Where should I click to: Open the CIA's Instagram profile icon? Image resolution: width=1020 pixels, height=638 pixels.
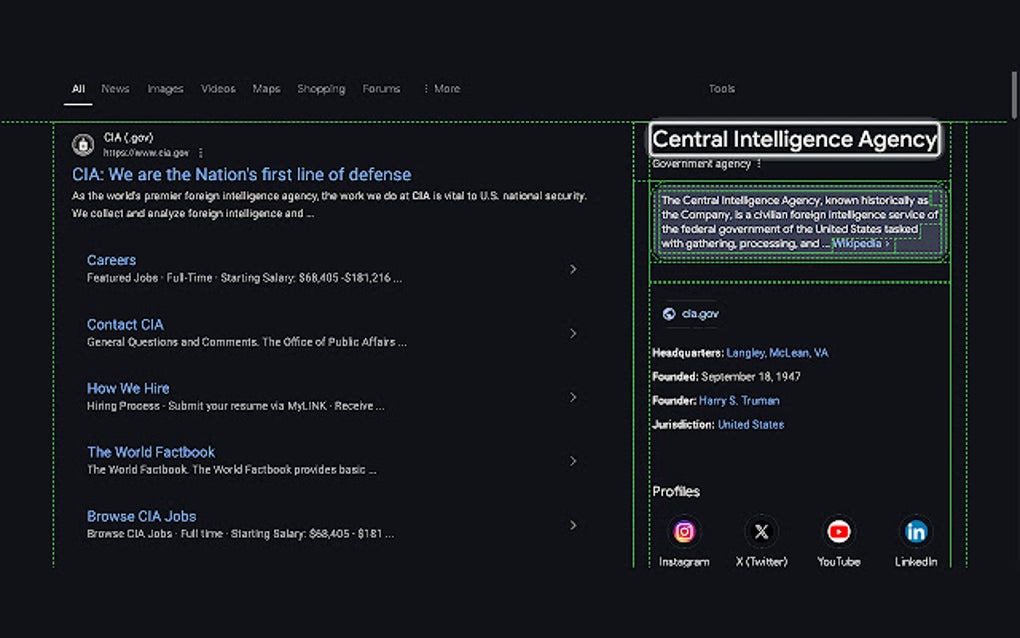pos(684,531)
